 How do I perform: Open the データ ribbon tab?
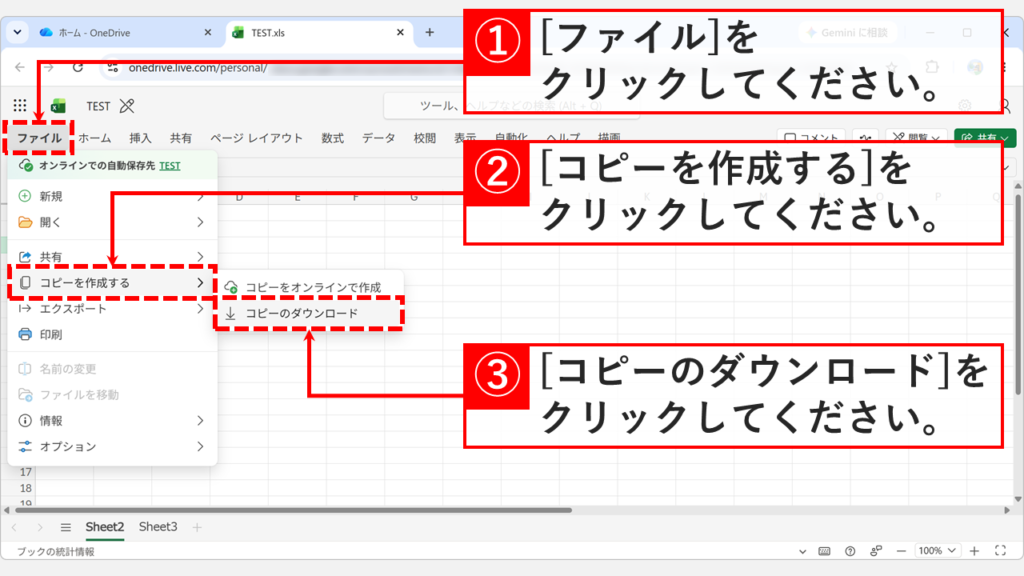point(379,138)
